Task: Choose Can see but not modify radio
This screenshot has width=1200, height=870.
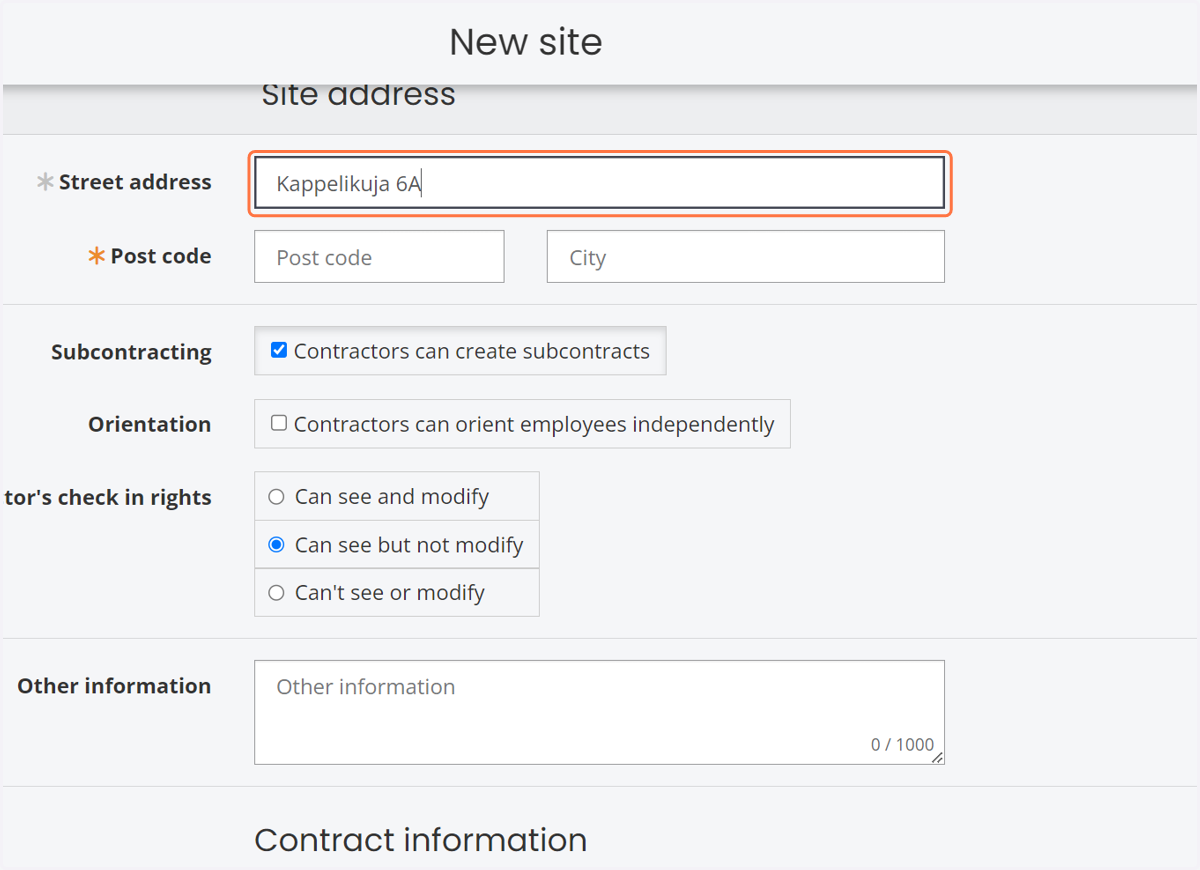Action: coord(277,545)
